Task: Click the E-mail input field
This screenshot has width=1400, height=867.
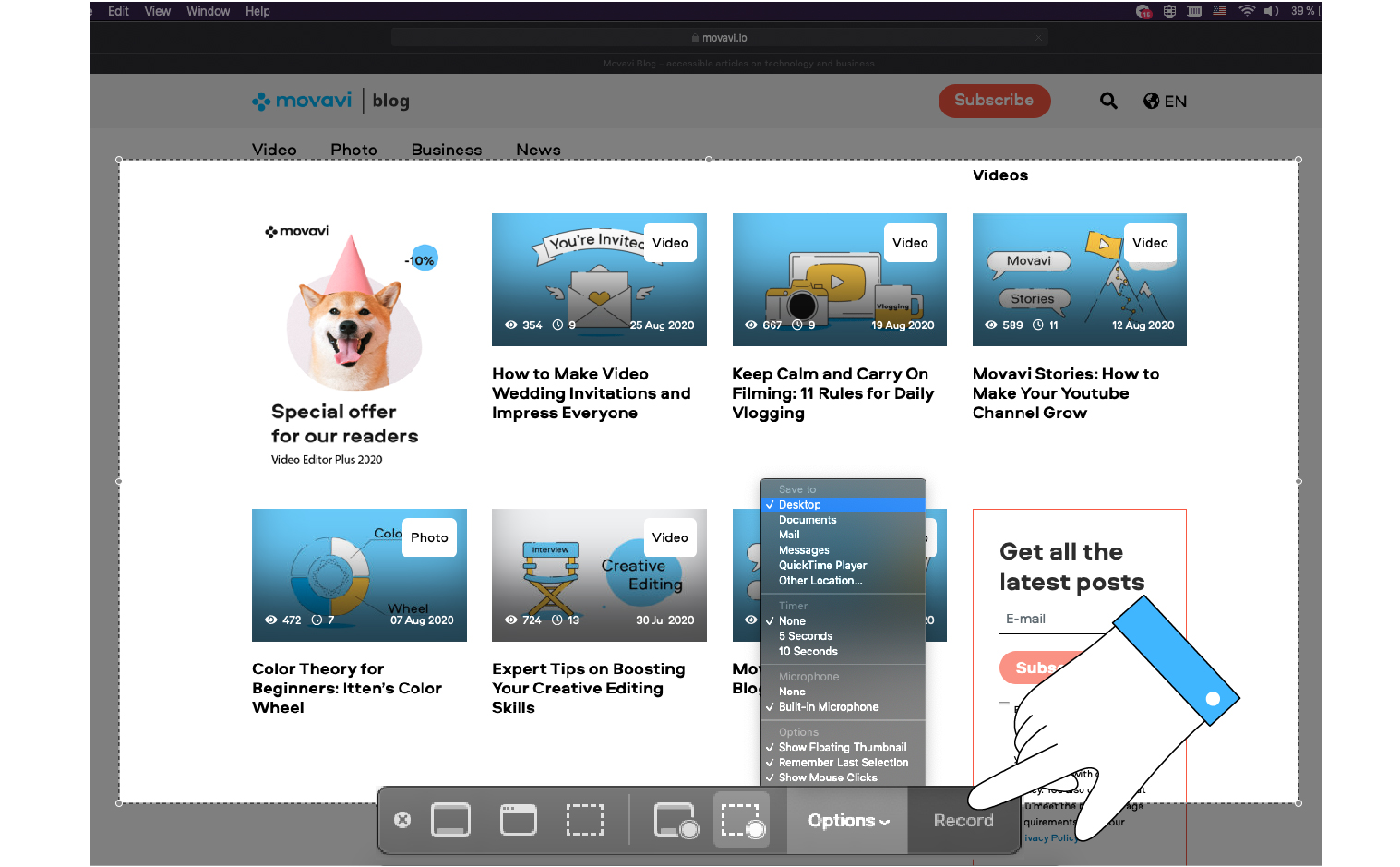Action: [1057, 620]
